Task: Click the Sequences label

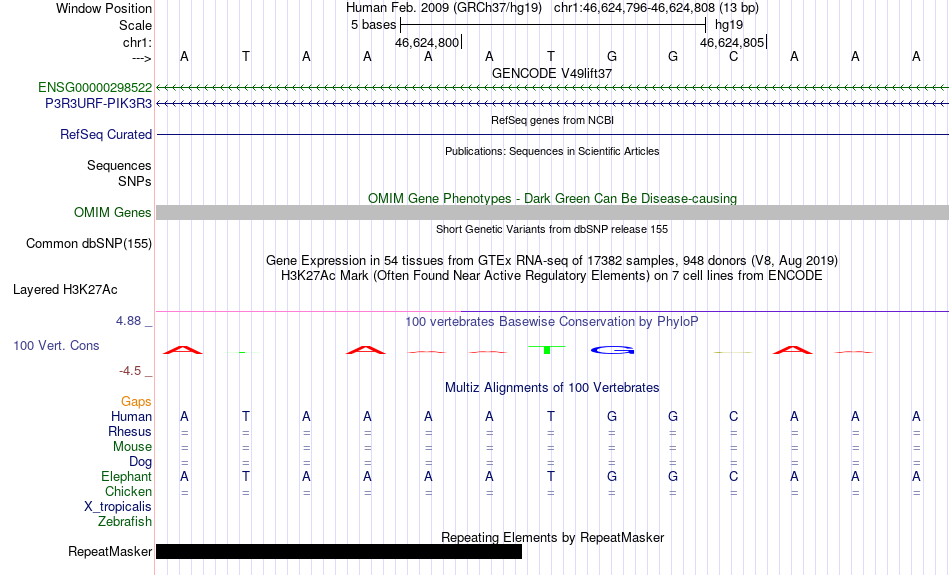Action: pos(119,165)
